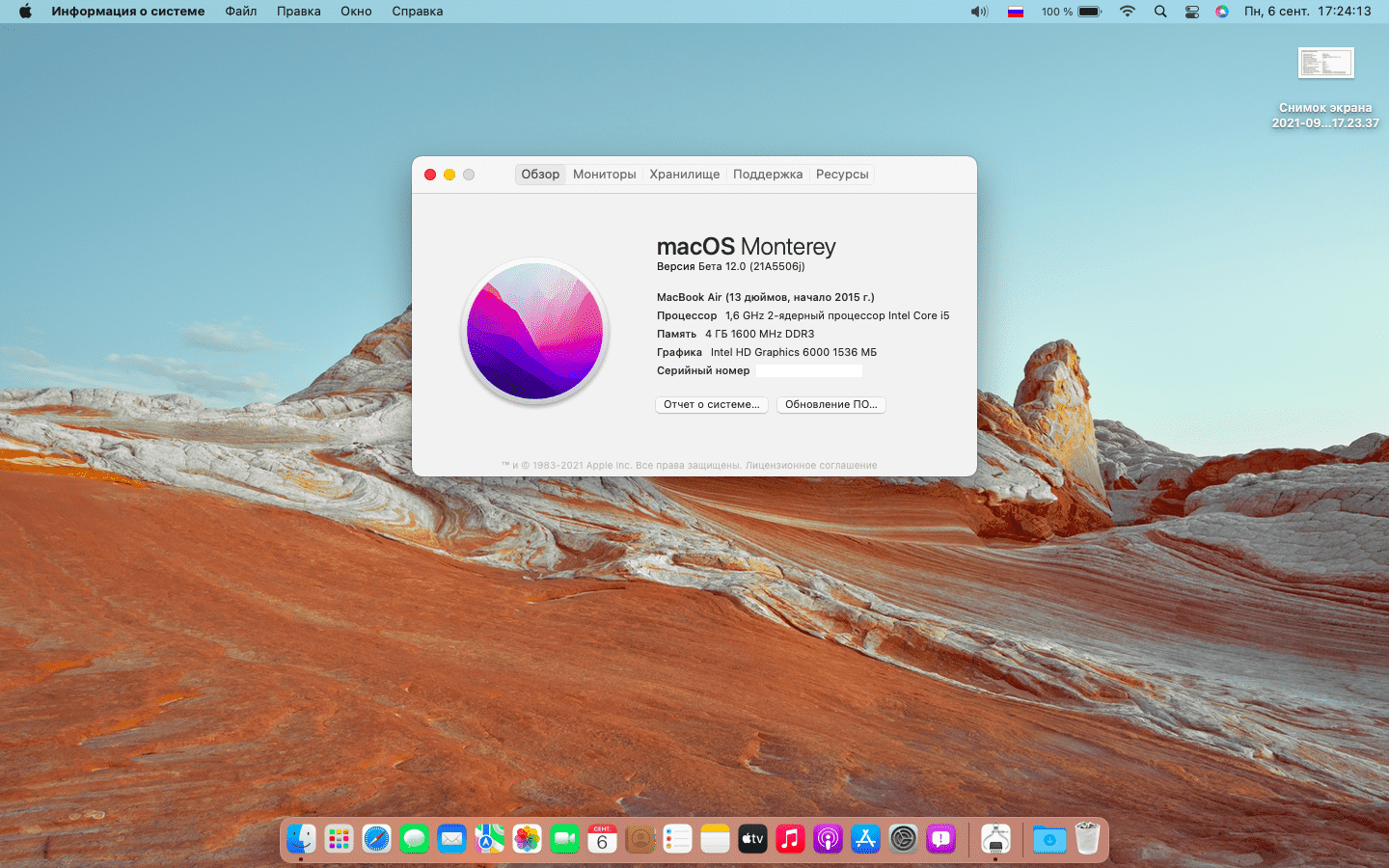Click version text Бета 12.0 (21A5506j)
This screenshot has height=868, width=1389.
751,266
